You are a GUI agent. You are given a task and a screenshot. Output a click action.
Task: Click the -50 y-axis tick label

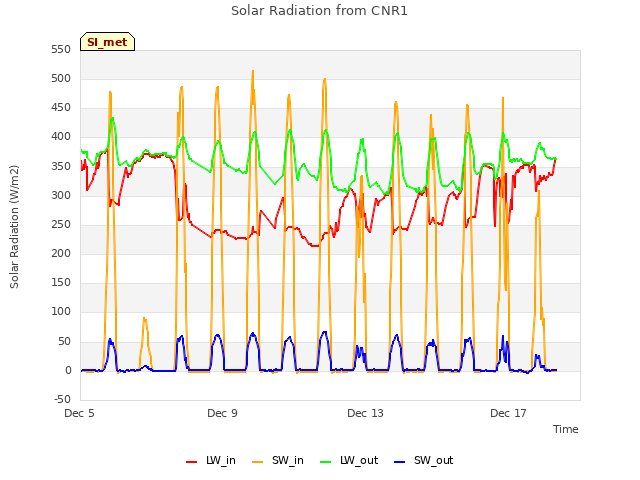pos(62,399)
